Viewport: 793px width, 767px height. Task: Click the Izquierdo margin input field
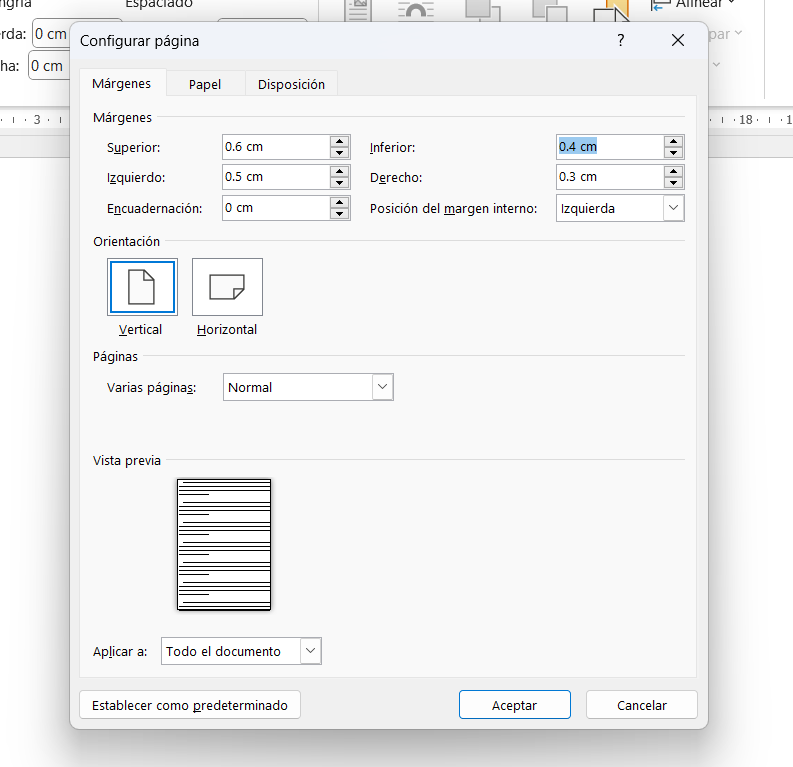(x=276, y=177)
